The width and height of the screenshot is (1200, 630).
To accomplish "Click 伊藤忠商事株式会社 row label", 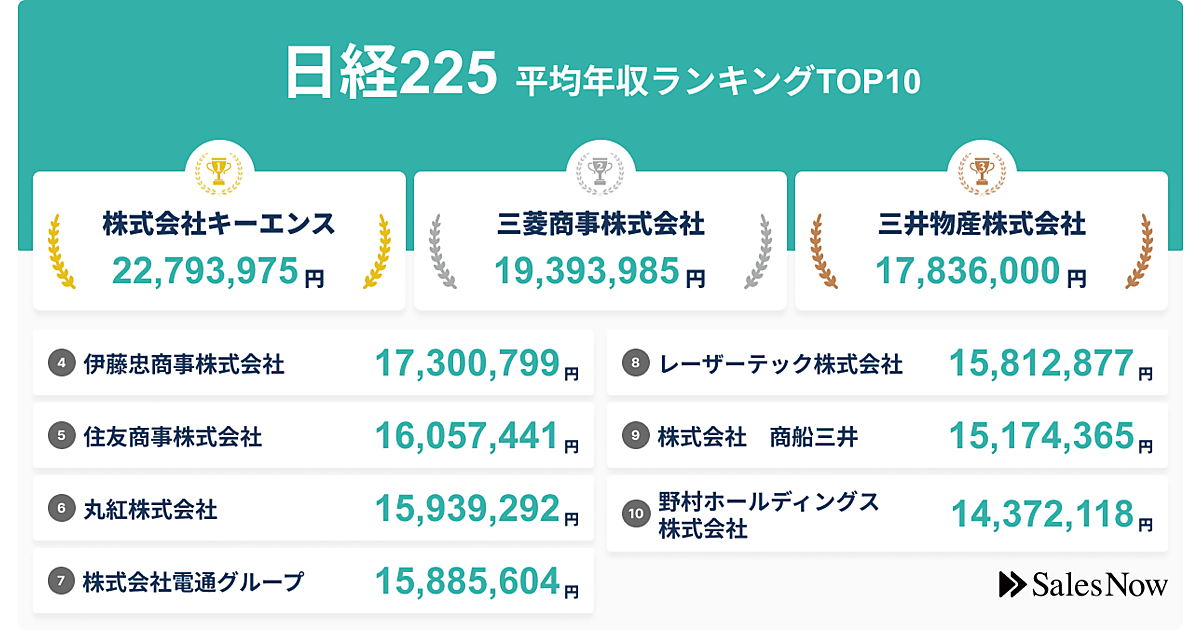I will click(x=184, y=364).
